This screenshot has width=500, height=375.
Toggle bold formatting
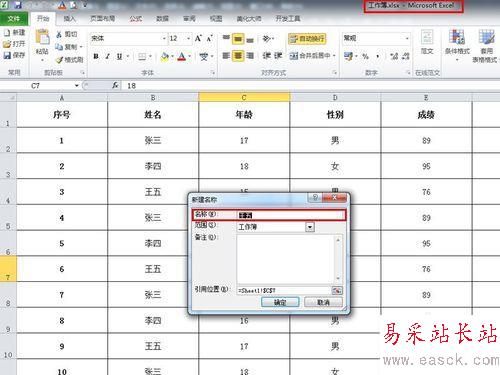[96, 56]
